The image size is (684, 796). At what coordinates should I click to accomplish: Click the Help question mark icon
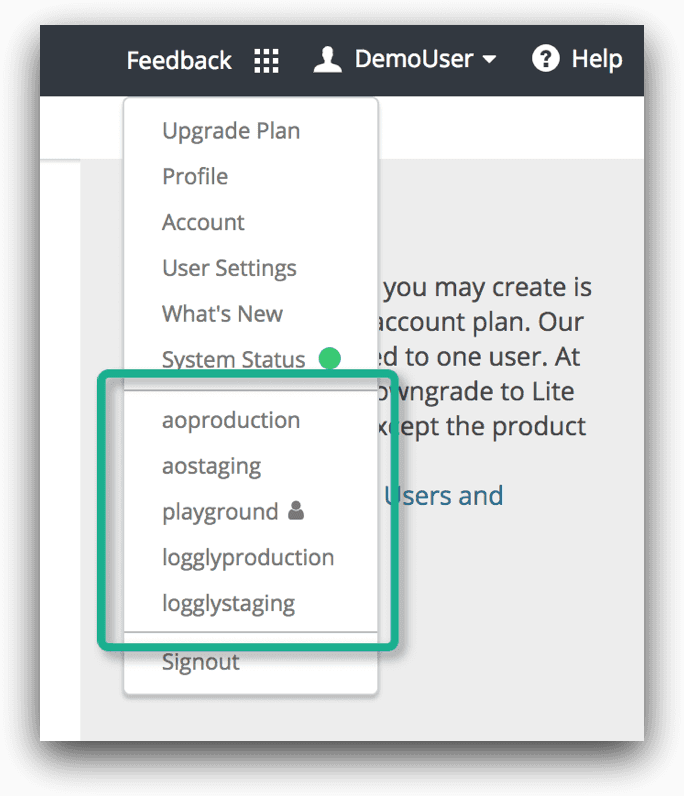tap(545, 59)
